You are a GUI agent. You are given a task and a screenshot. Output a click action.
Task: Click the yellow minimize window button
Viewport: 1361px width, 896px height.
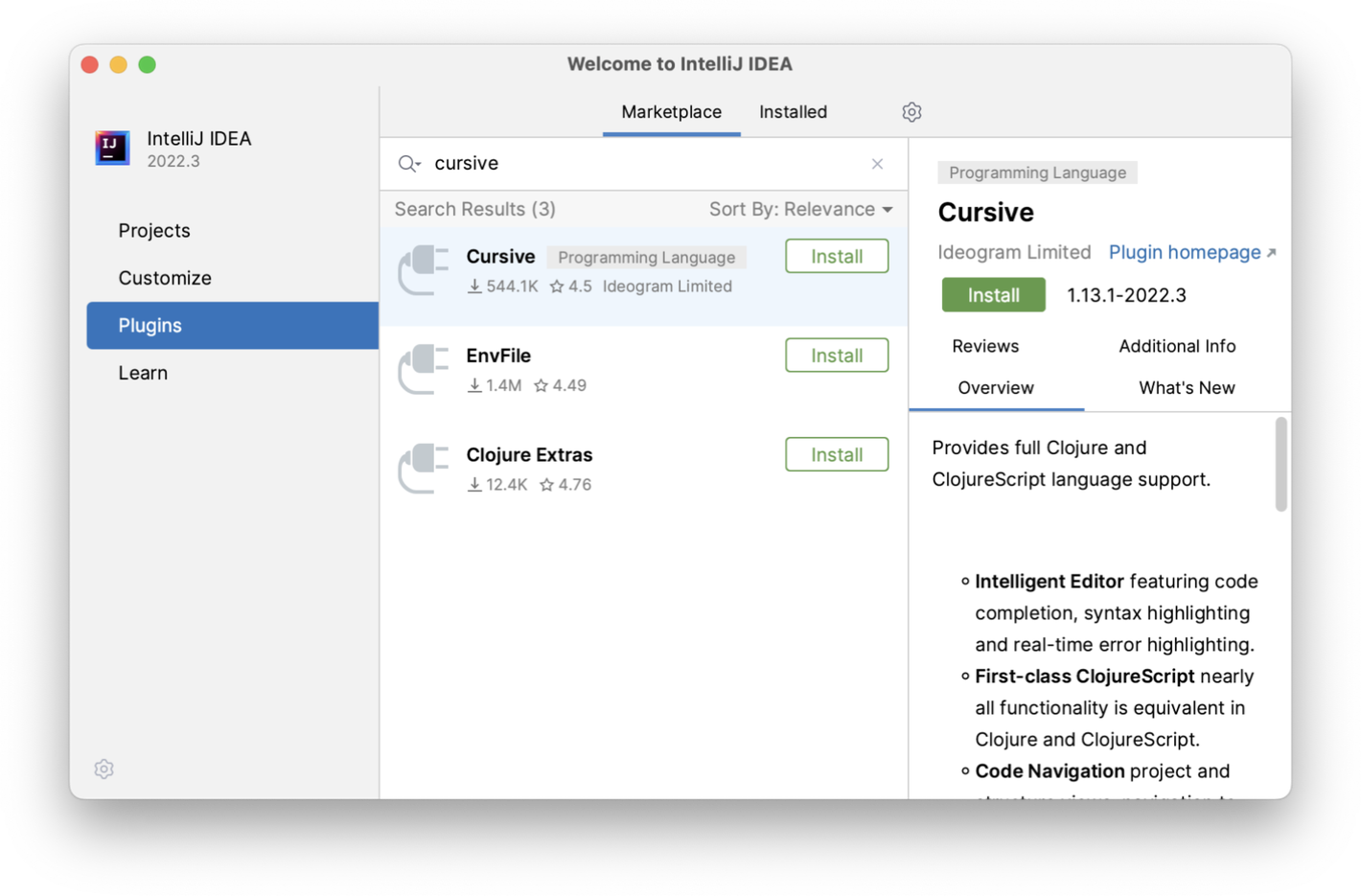coord(118,64)
